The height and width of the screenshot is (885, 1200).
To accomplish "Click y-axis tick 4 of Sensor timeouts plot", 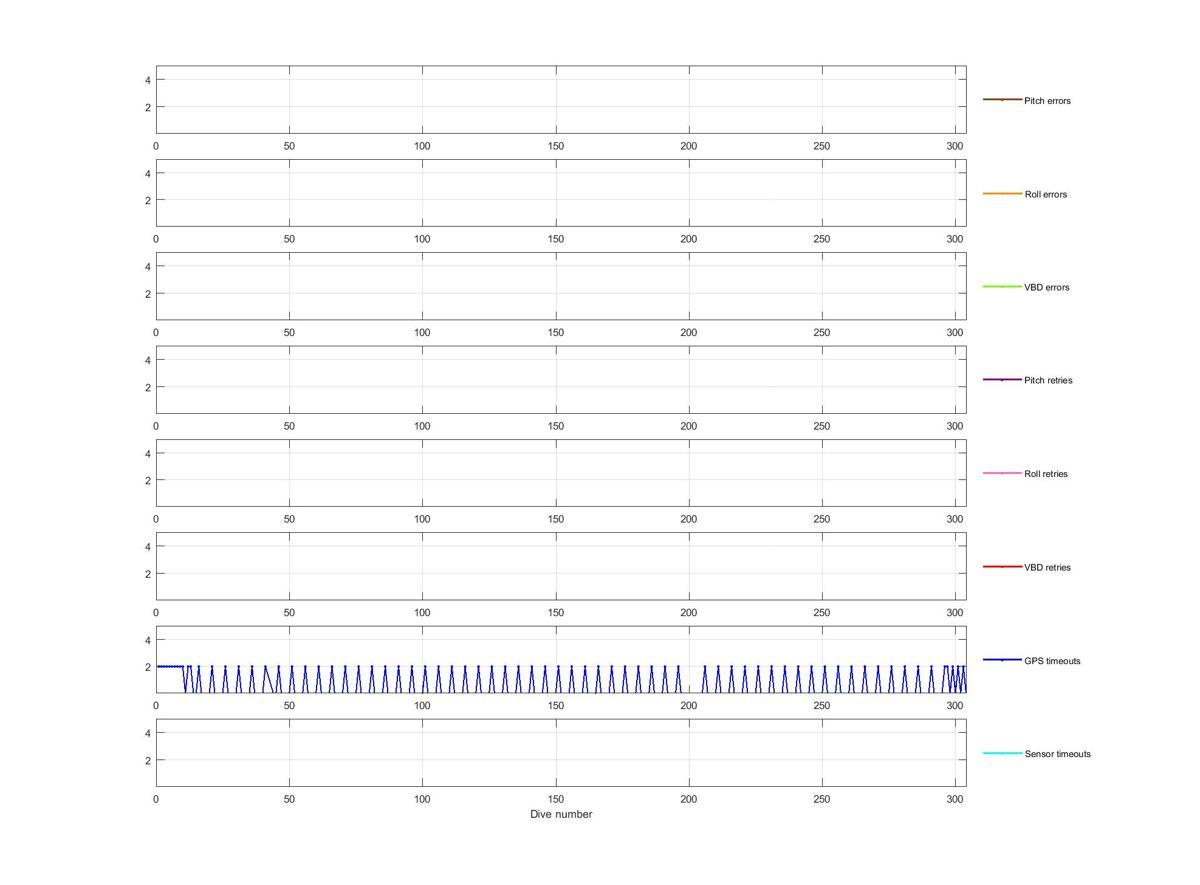I will tap(147, 733).
